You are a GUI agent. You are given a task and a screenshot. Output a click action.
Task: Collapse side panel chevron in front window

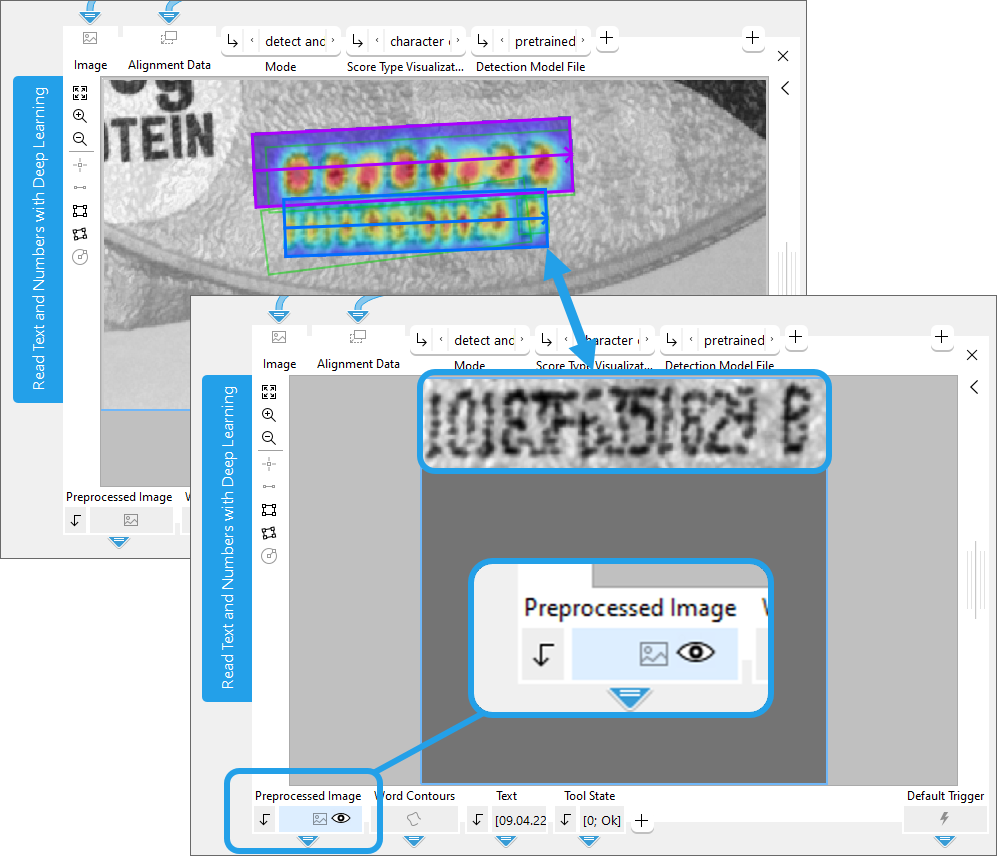click(974, 387)
